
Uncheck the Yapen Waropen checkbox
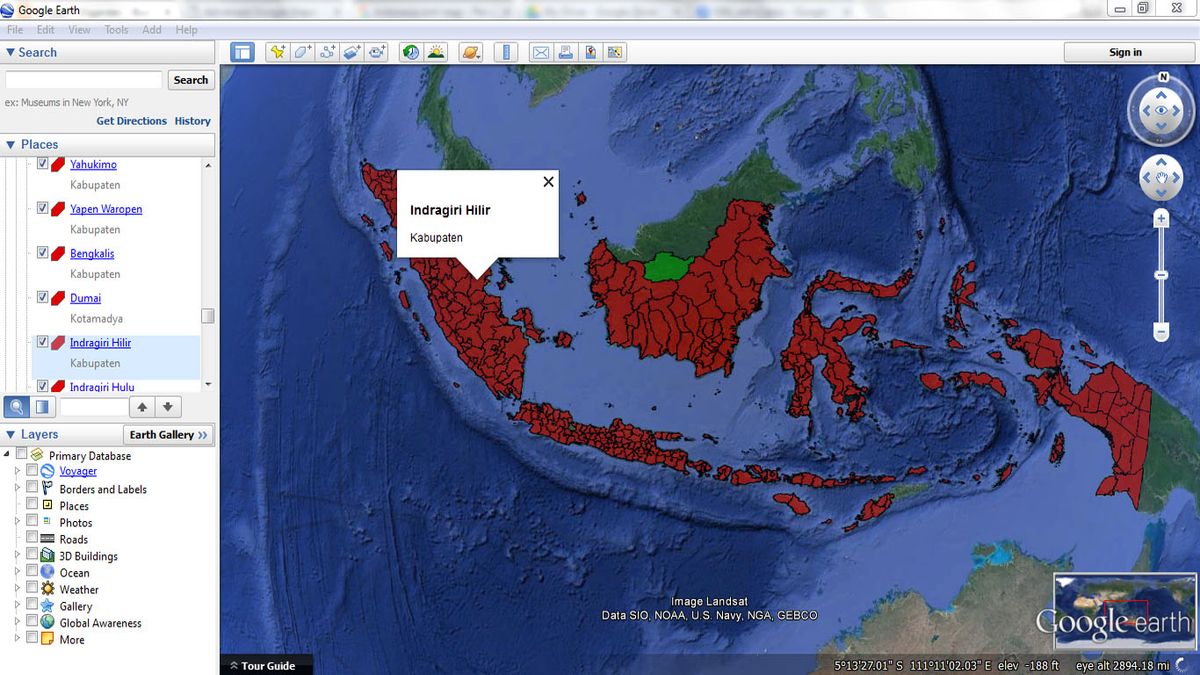pyautogui.click(x=43, y=208)
